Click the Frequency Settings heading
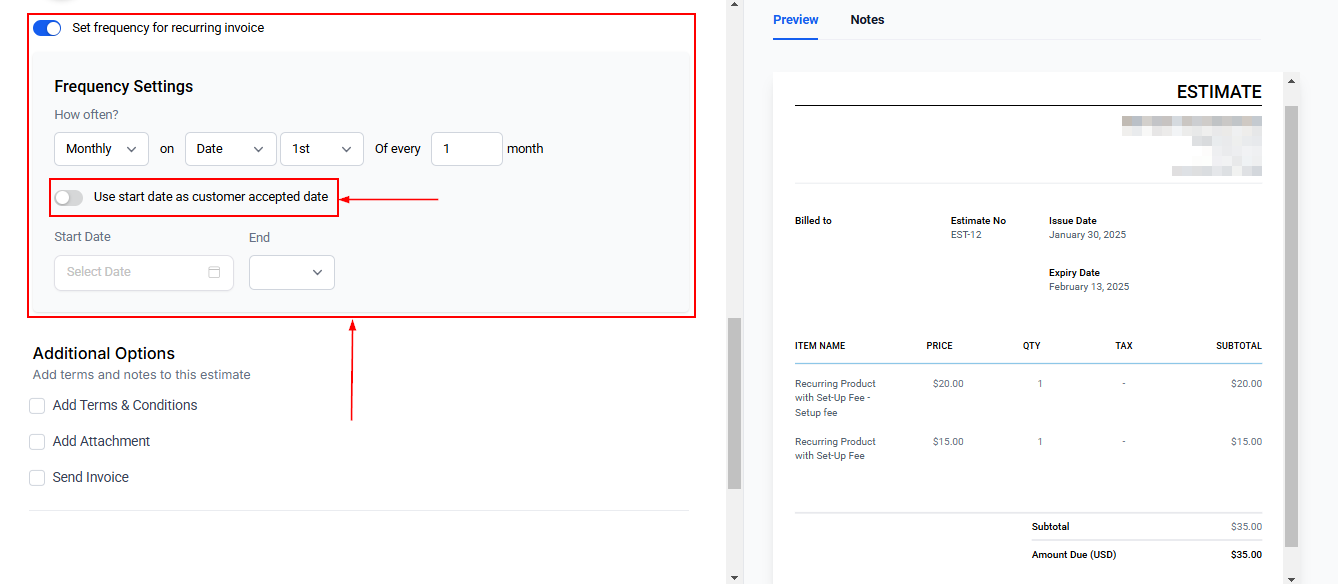Image resolution: width=1338 pixels, height=584 pixels. (x=124, y=87)
